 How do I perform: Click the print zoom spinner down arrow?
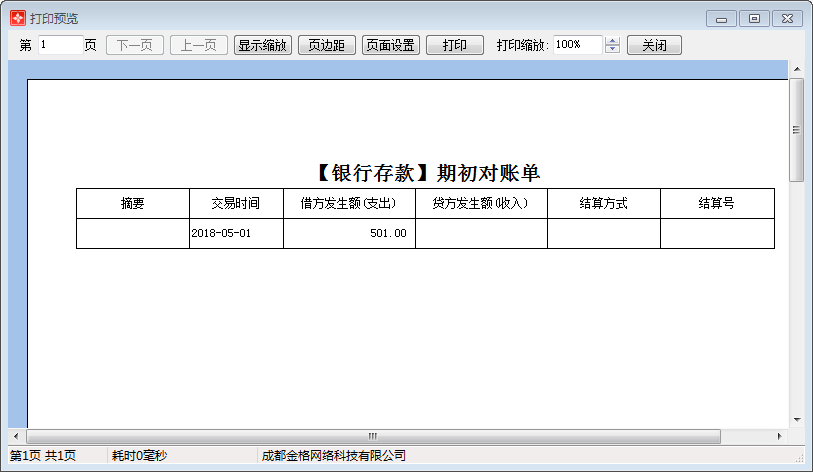tap(613, 50)
